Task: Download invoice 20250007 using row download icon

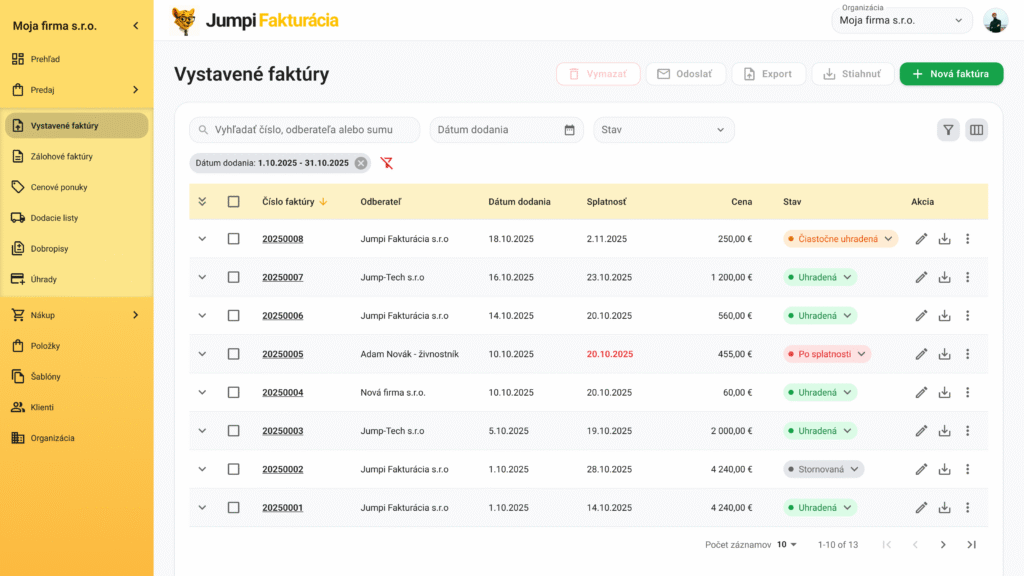Action: click(x=944, y=277)
